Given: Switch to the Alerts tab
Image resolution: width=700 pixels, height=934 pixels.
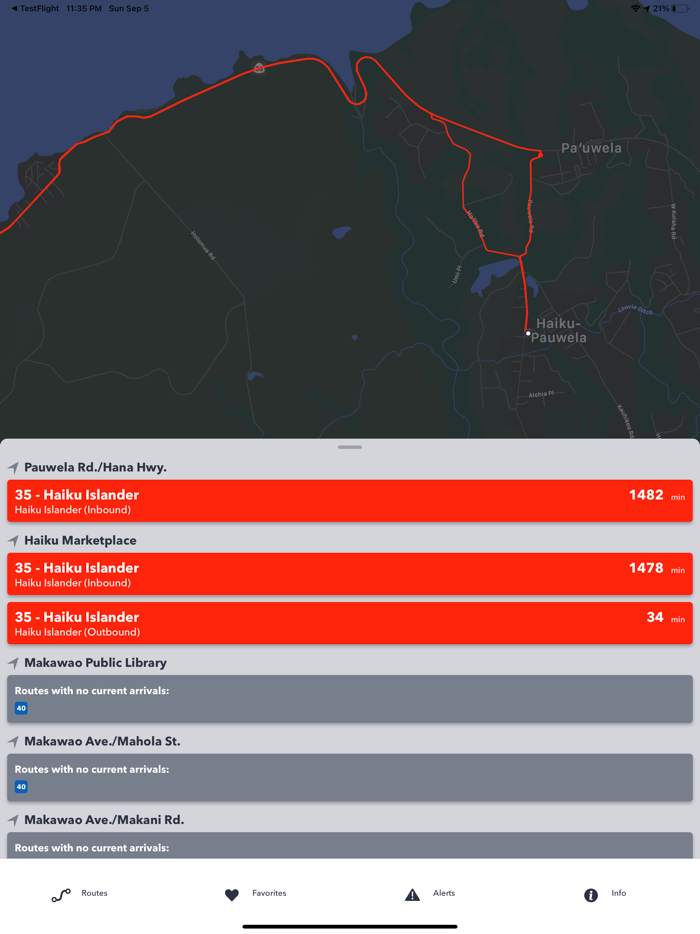Looking at the screenshot, I should point(430,893).
